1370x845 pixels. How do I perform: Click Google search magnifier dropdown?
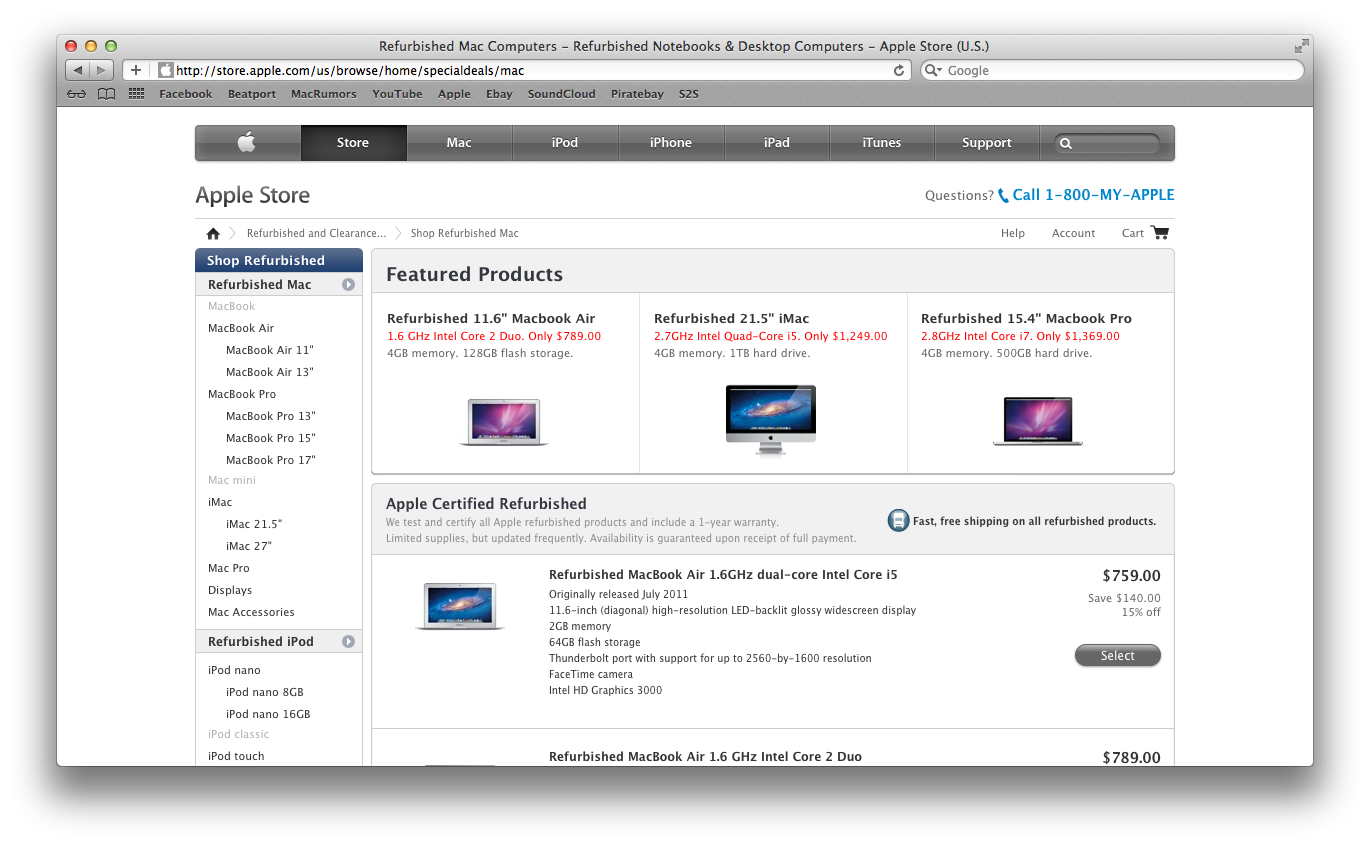point(933,70)
